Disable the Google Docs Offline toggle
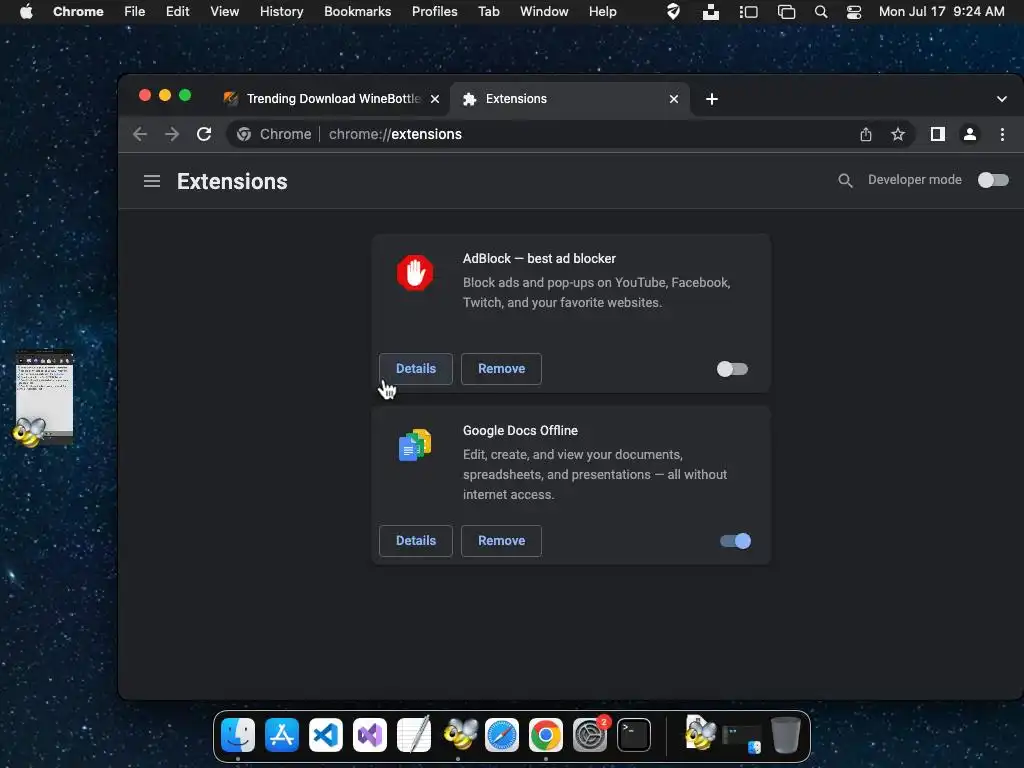This screenshot has width=1024, height=768. pyautogui.click(x=735, y=541)
